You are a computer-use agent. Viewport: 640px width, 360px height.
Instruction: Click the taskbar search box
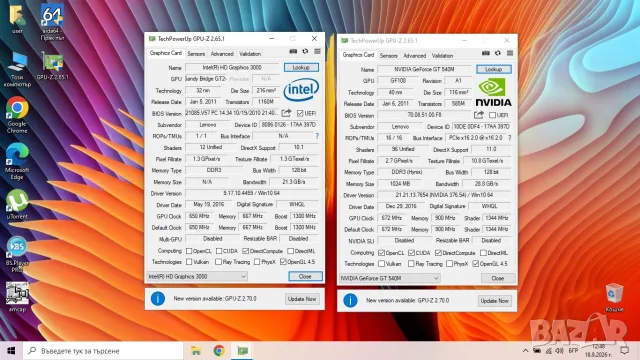[x=103, y=351]
